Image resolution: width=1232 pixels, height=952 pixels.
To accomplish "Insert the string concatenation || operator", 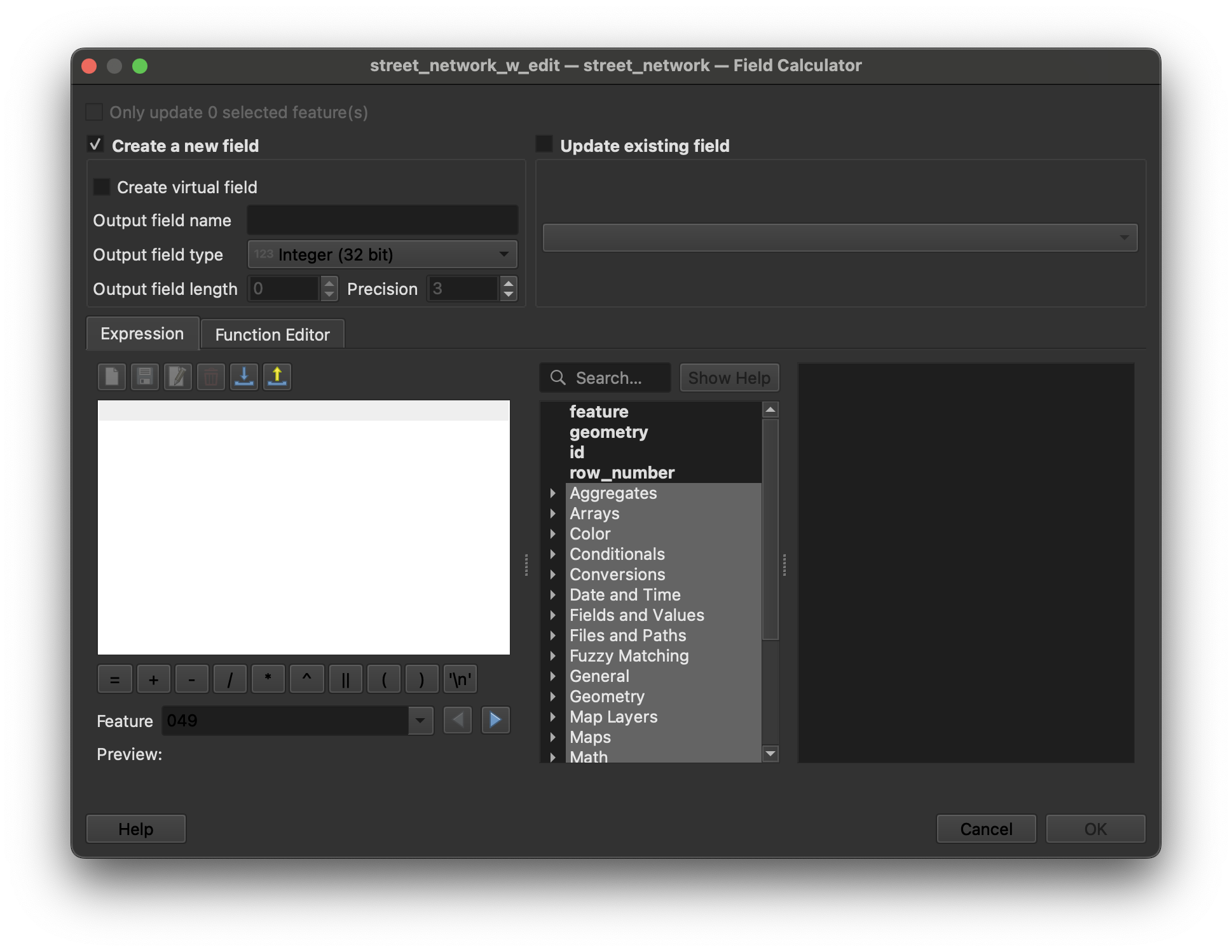I will click(345, 679).
